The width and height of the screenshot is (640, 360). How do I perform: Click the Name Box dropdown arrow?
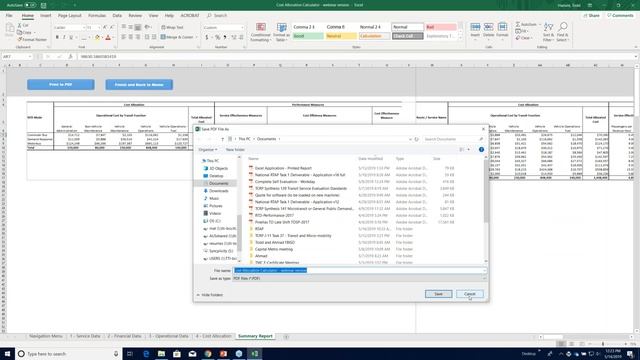tap(30, 57)
